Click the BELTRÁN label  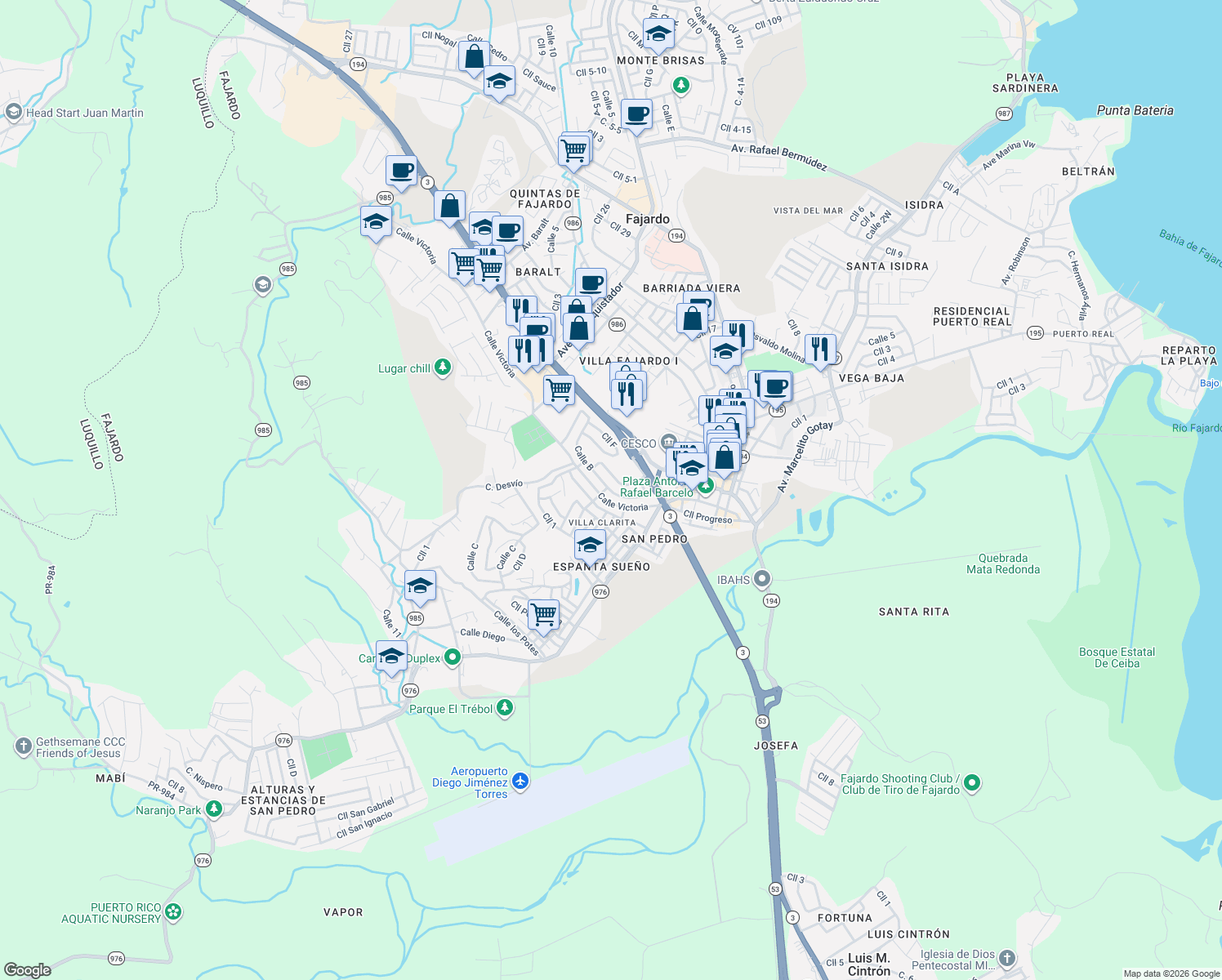[1088, 171]
